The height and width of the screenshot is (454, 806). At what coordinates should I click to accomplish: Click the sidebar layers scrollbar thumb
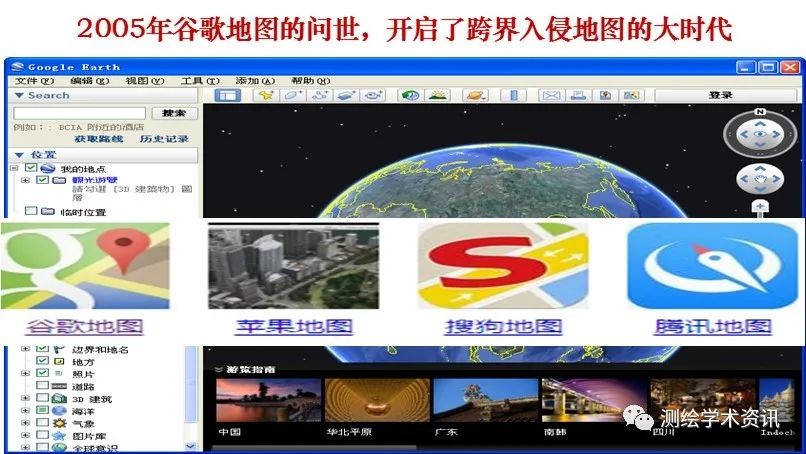191,384
